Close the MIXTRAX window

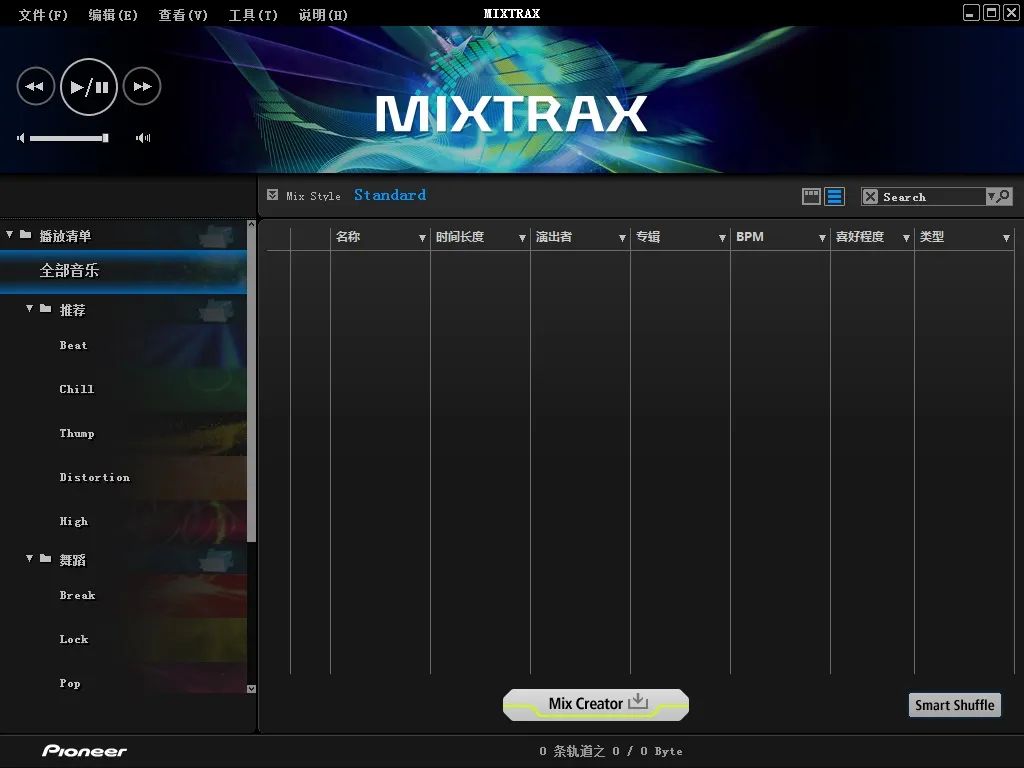(x=1011, y=12)
